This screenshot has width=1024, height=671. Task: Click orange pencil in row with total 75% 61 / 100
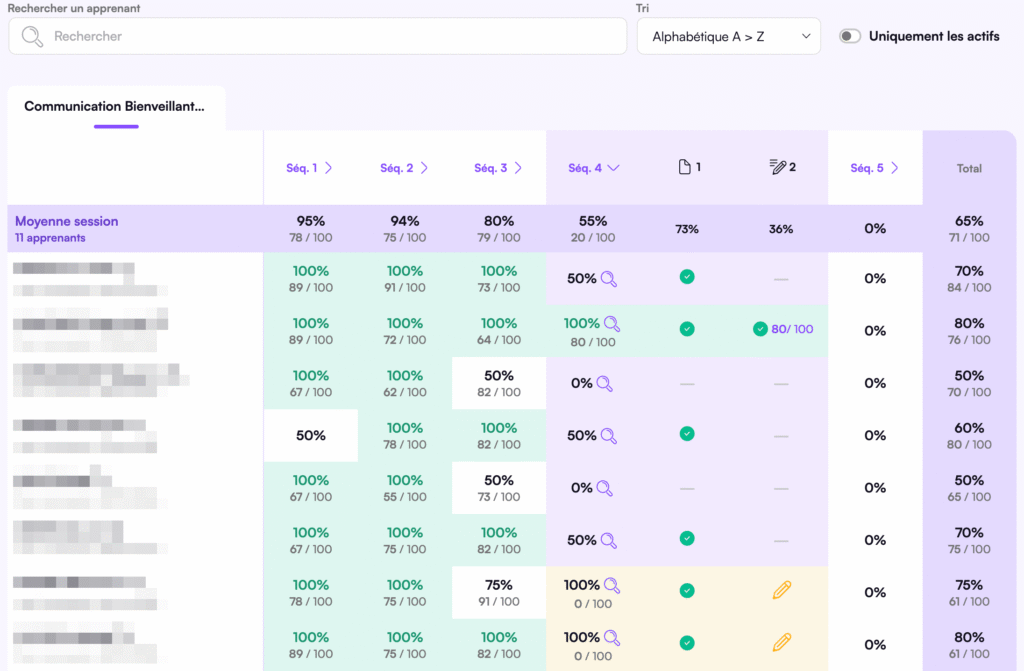(782, 590)
